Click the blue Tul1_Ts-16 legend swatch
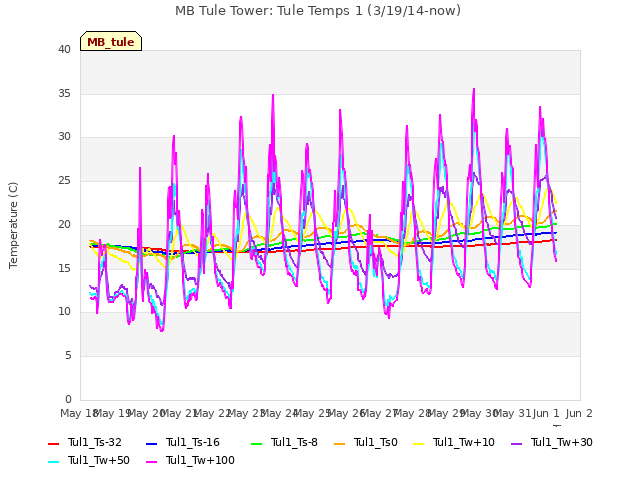This screenshot has height=480, width=640. pyautogui.click(x=151, y=443)
